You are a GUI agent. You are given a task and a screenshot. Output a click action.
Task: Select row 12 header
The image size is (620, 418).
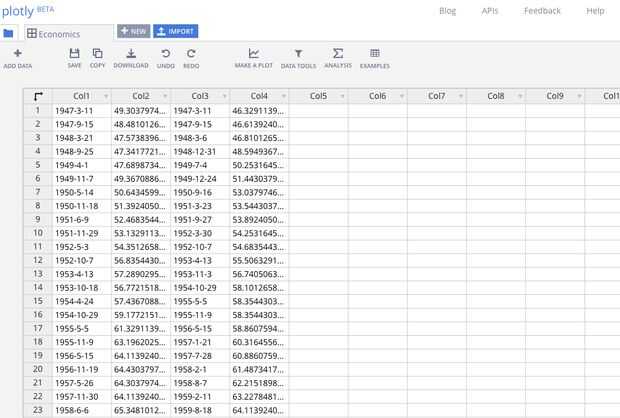coord(38,260)
